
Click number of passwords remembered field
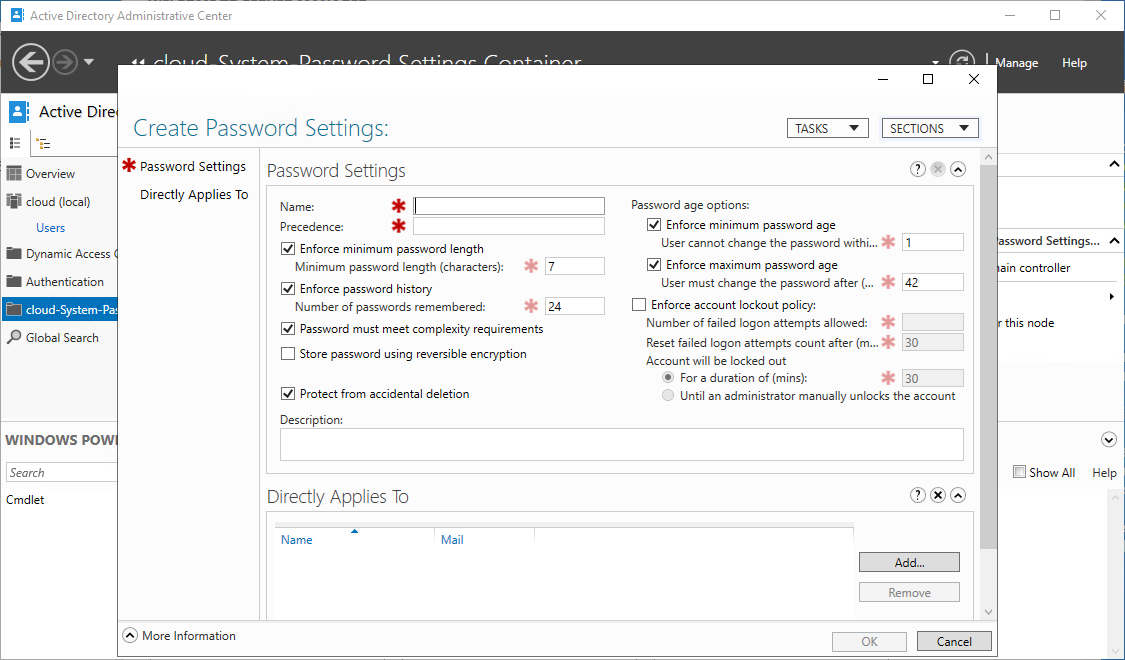point(575,306)
